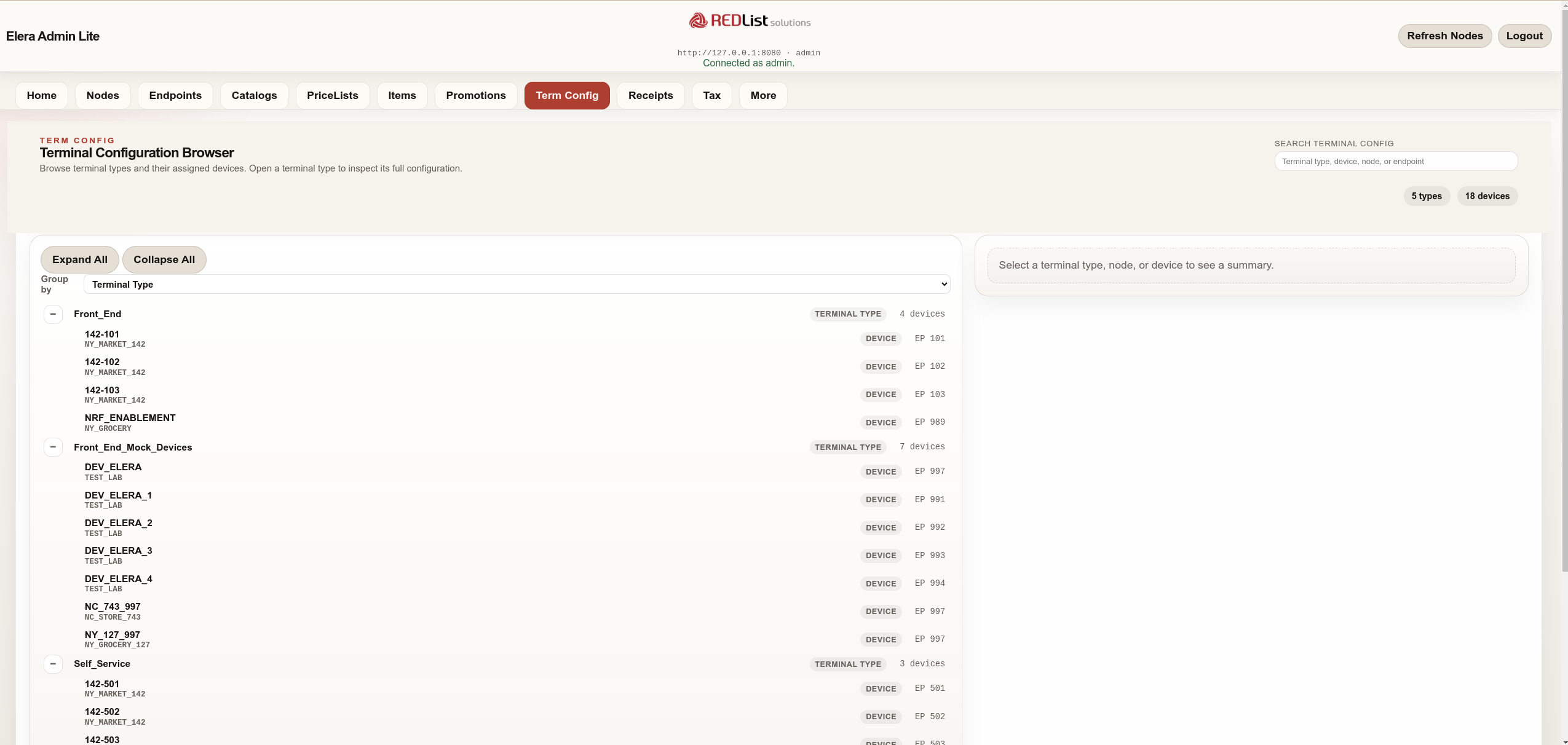Click the Logout button
Viewport: 1568px width, 745px height.
click(1524, 36)
